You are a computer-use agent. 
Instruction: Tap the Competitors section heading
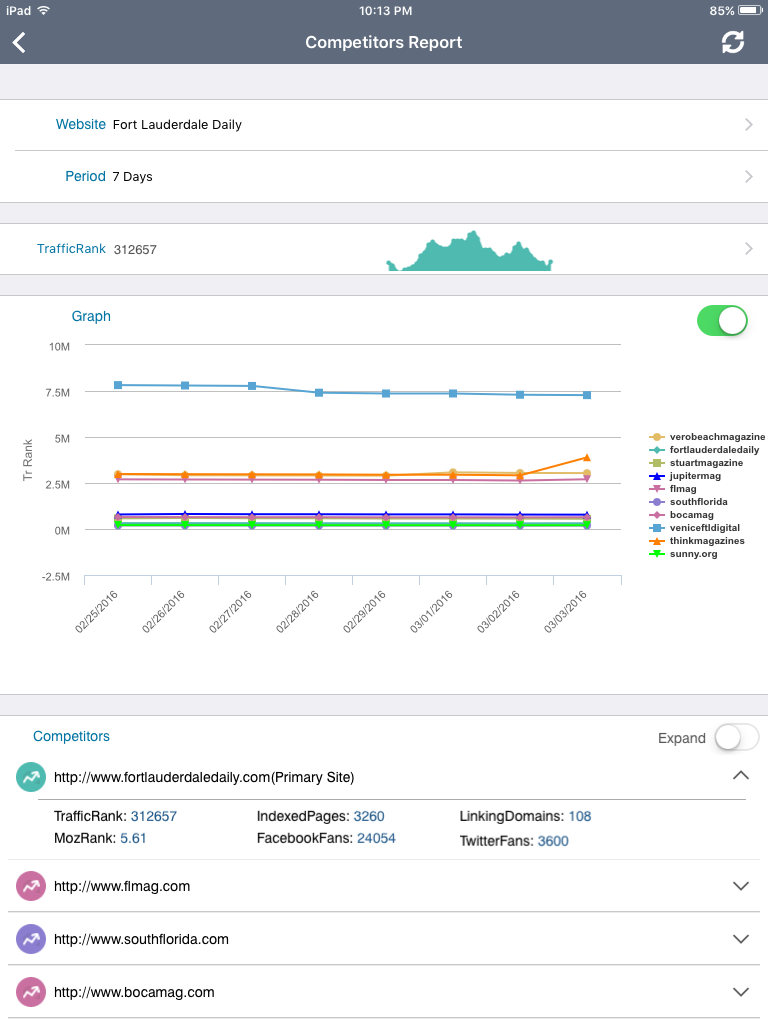[71, 737]
